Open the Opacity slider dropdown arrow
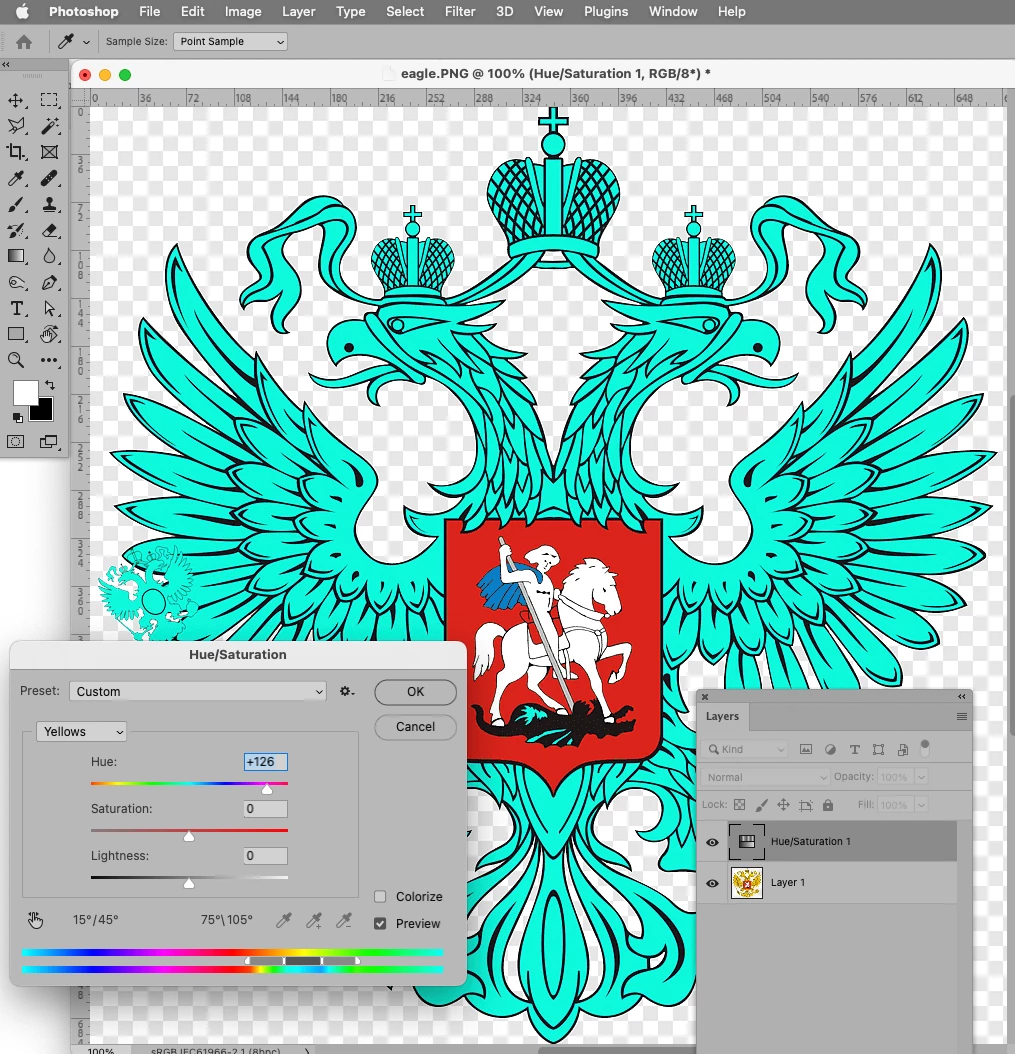This screenshot has height=1054, width=1015. pos(922,777)
